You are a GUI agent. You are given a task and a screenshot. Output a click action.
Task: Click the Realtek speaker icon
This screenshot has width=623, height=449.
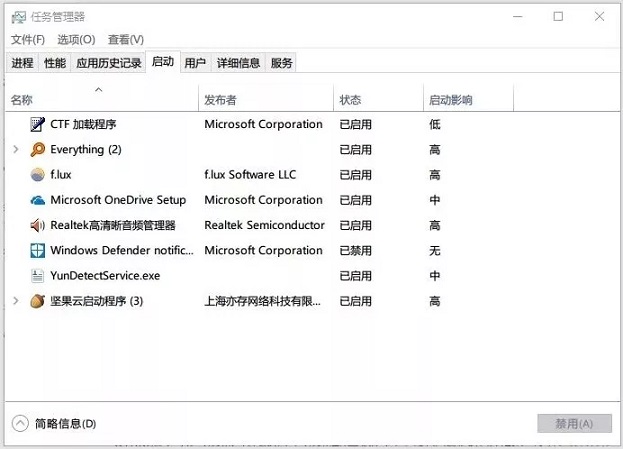pos(38,225)
